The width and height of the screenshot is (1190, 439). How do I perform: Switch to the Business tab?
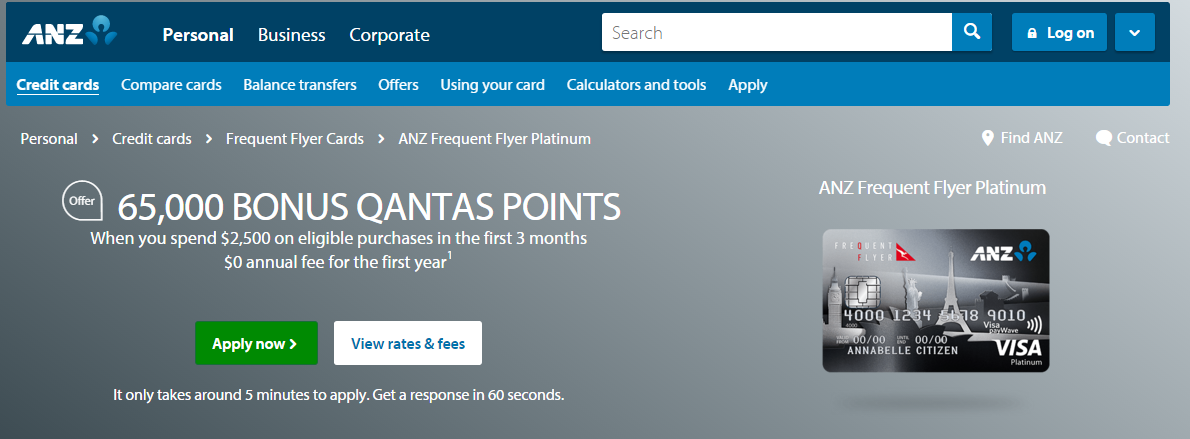291,35
